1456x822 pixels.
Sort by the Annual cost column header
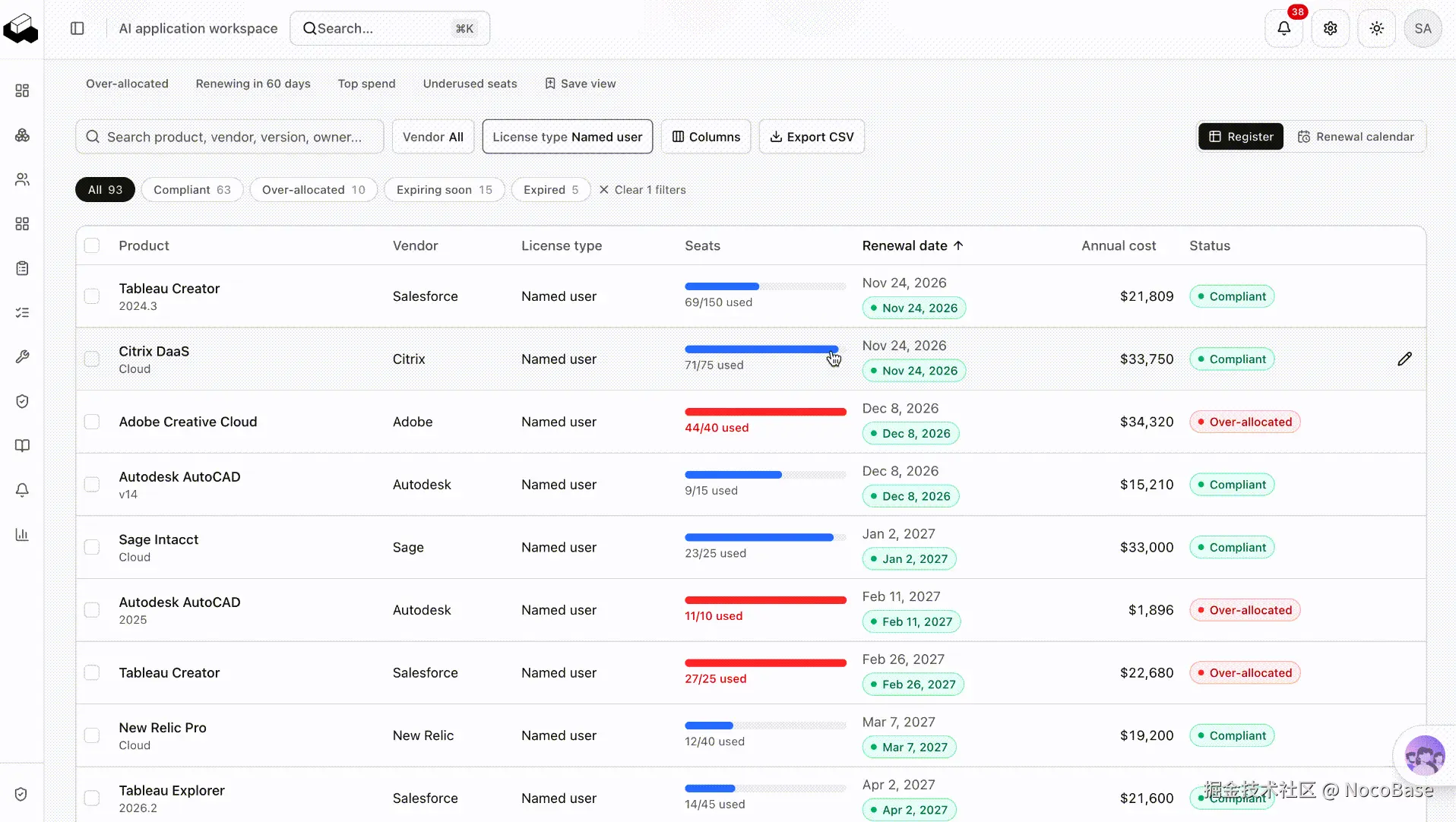coord(1119,245)
